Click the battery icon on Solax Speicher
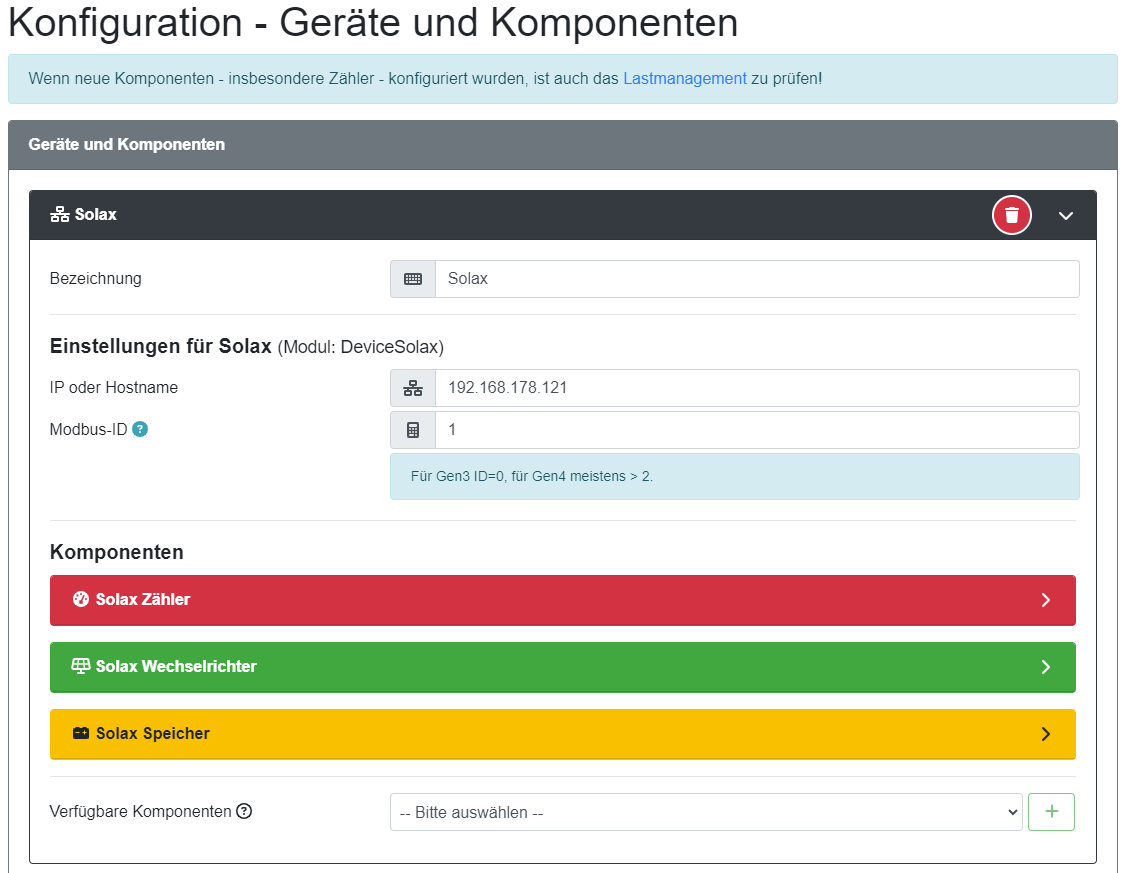The height and width of the screenshot is (873, 1123). tap(81, 733)
